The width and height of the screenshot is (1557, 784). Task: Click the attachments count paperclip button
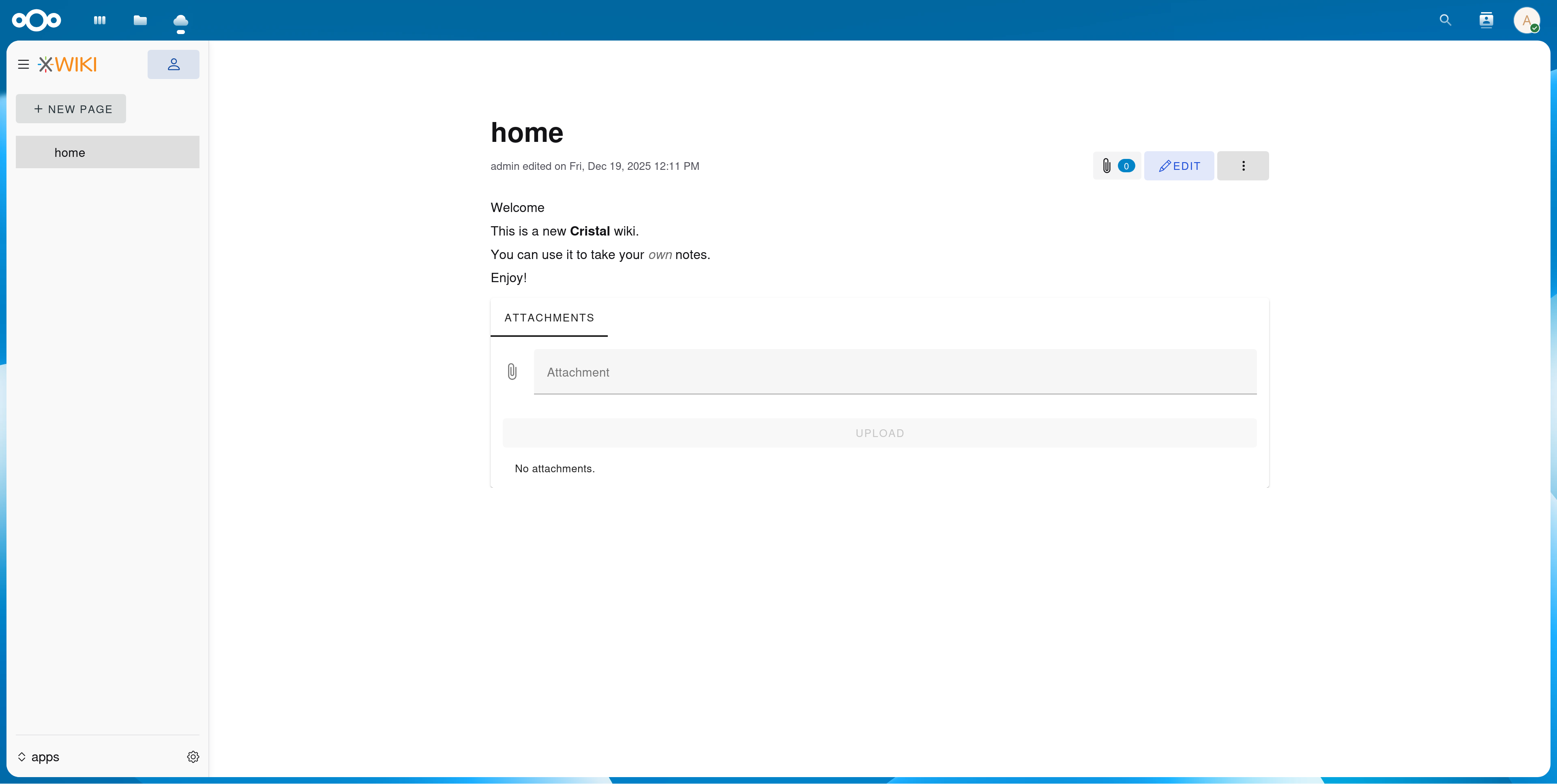(x=1116, y=166)
